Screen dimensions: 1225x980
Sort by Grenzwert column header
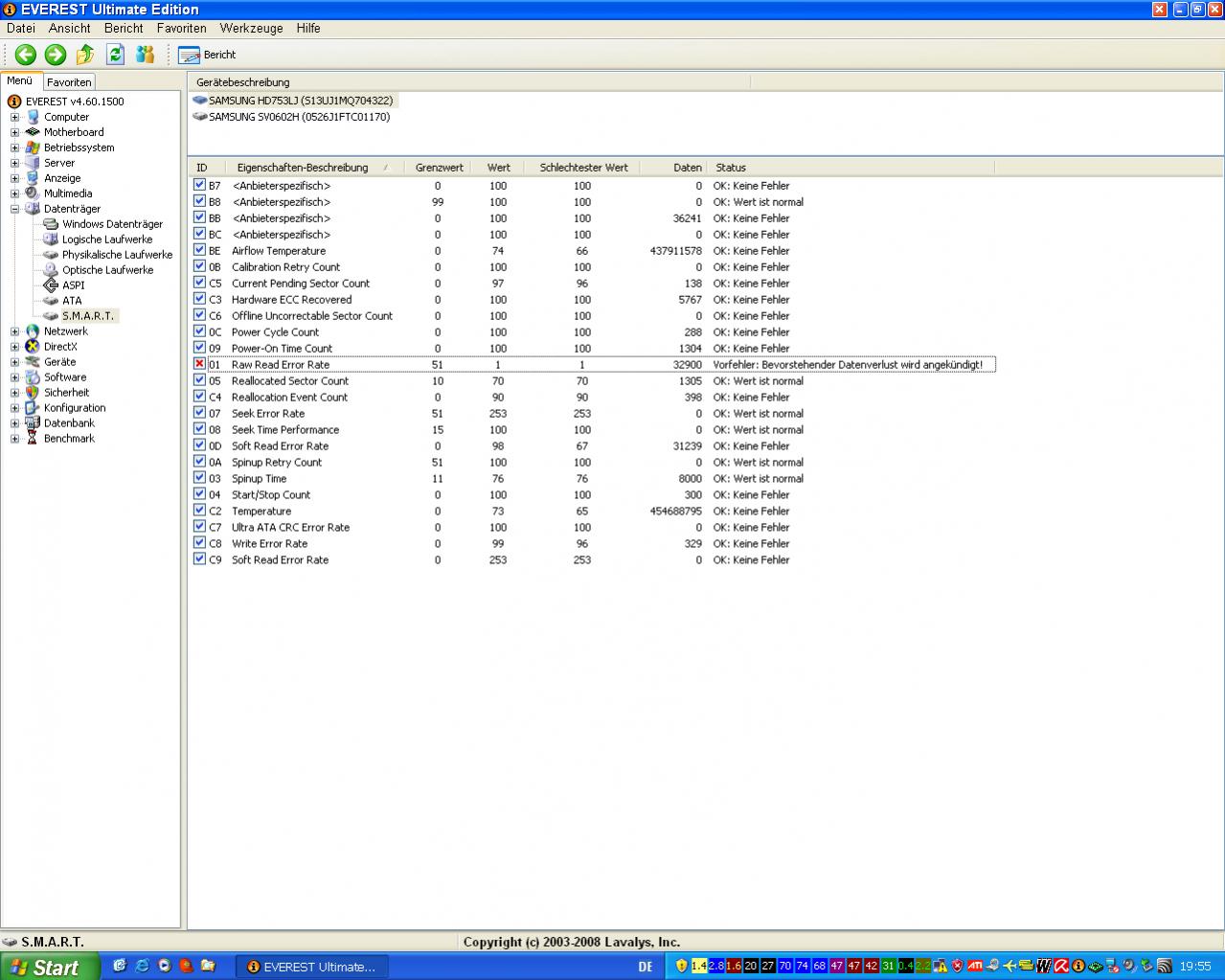coord(439,168)
